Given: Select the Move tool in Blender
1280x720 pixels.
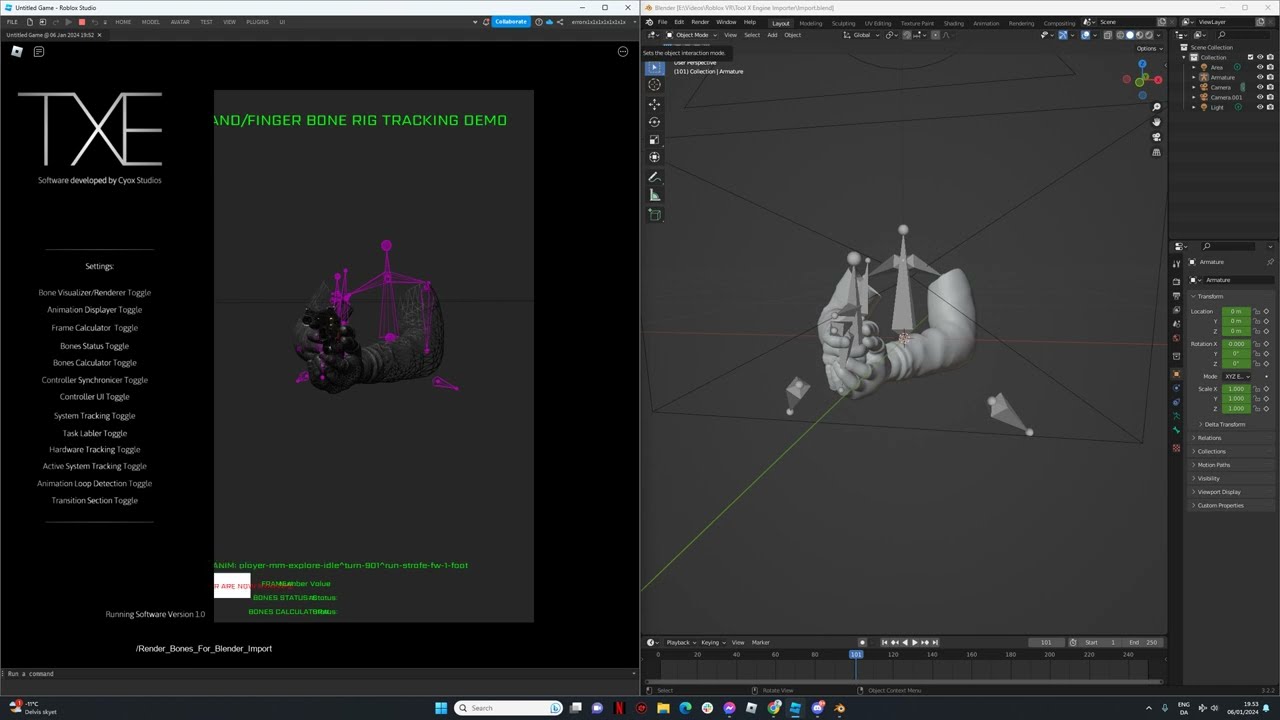Looking at the screenshot, I should pyautogui.click(x=654, y=104).
